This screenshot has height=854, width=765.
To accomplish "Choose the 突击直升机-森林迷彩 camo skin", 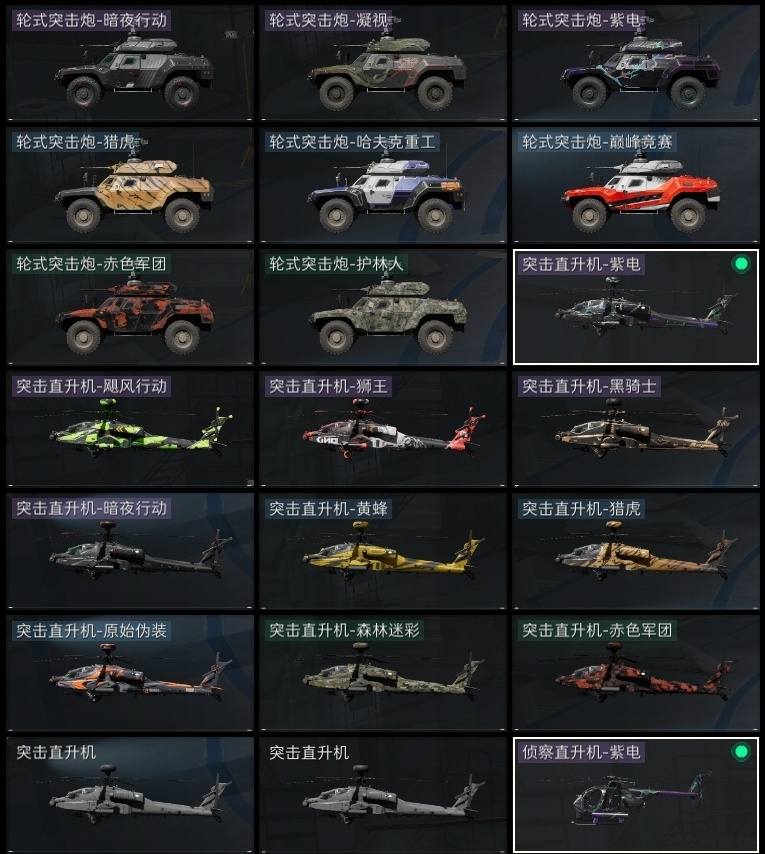I will 383,673.
